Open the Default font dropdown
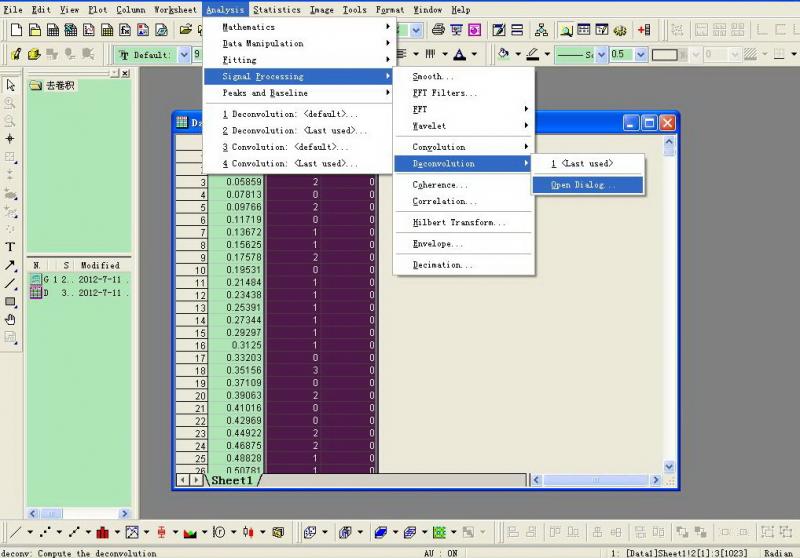Viewport: 800px width, 558px height. (x=184, y=55)
